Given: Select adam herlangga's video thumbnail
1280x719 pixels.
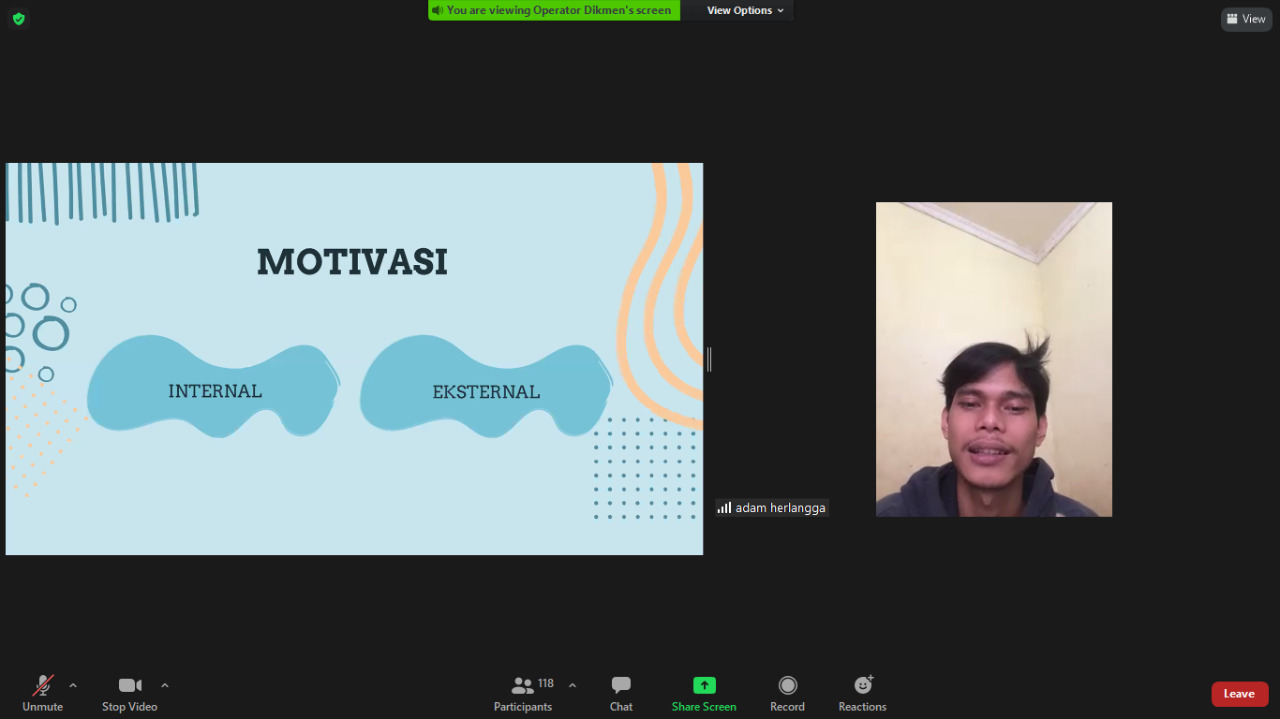Looking at the screenshot, I should pos(994,359).
